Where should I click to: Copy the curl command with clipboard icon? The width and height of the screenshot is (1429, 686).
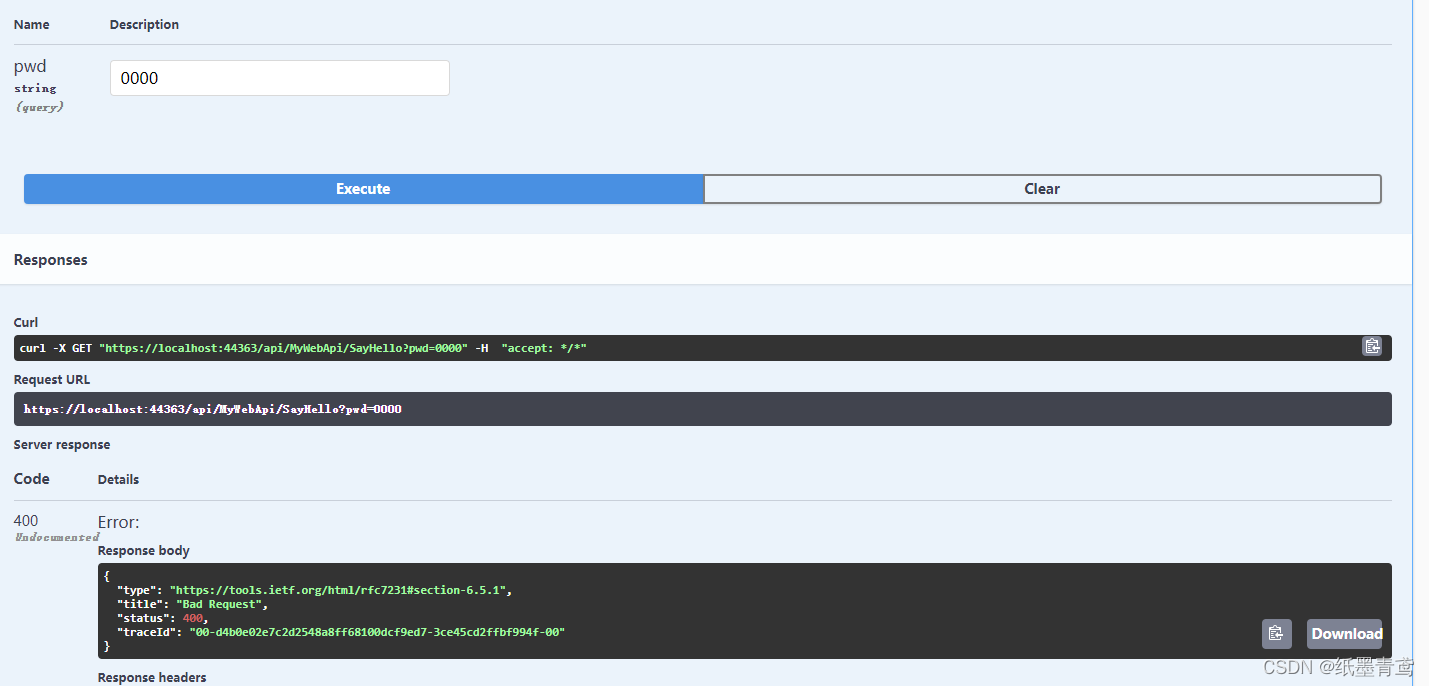tap(1372, 346)
